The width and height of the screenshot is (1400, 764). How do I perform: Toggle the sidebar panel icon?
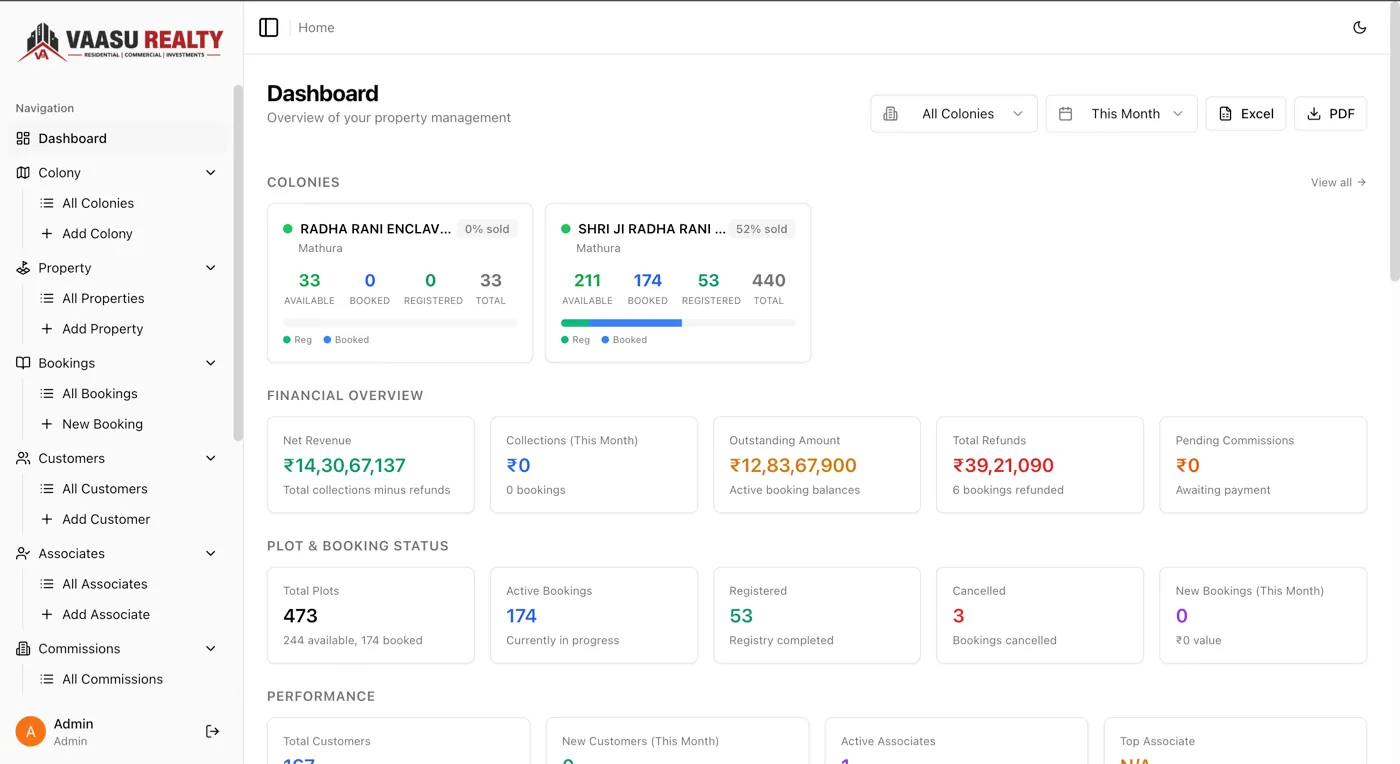click(268, 28)
